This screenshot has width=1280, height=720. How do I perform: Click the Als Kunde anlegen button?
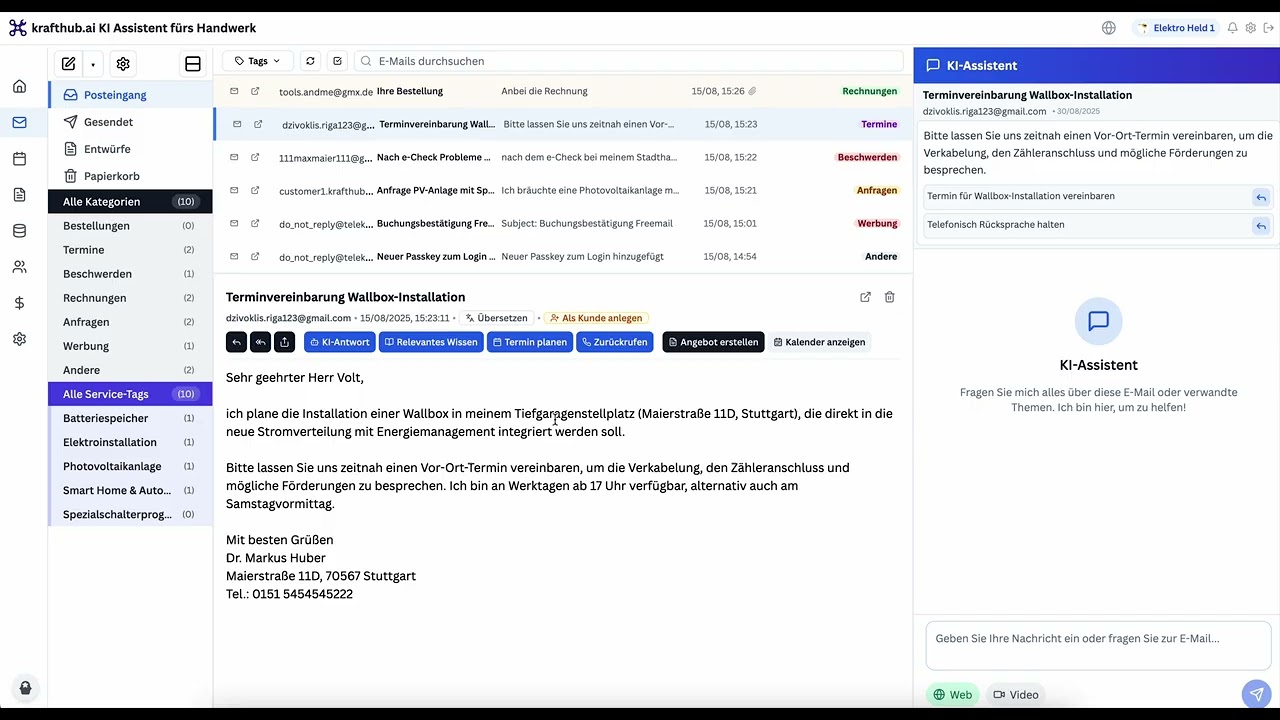point(596,318)
